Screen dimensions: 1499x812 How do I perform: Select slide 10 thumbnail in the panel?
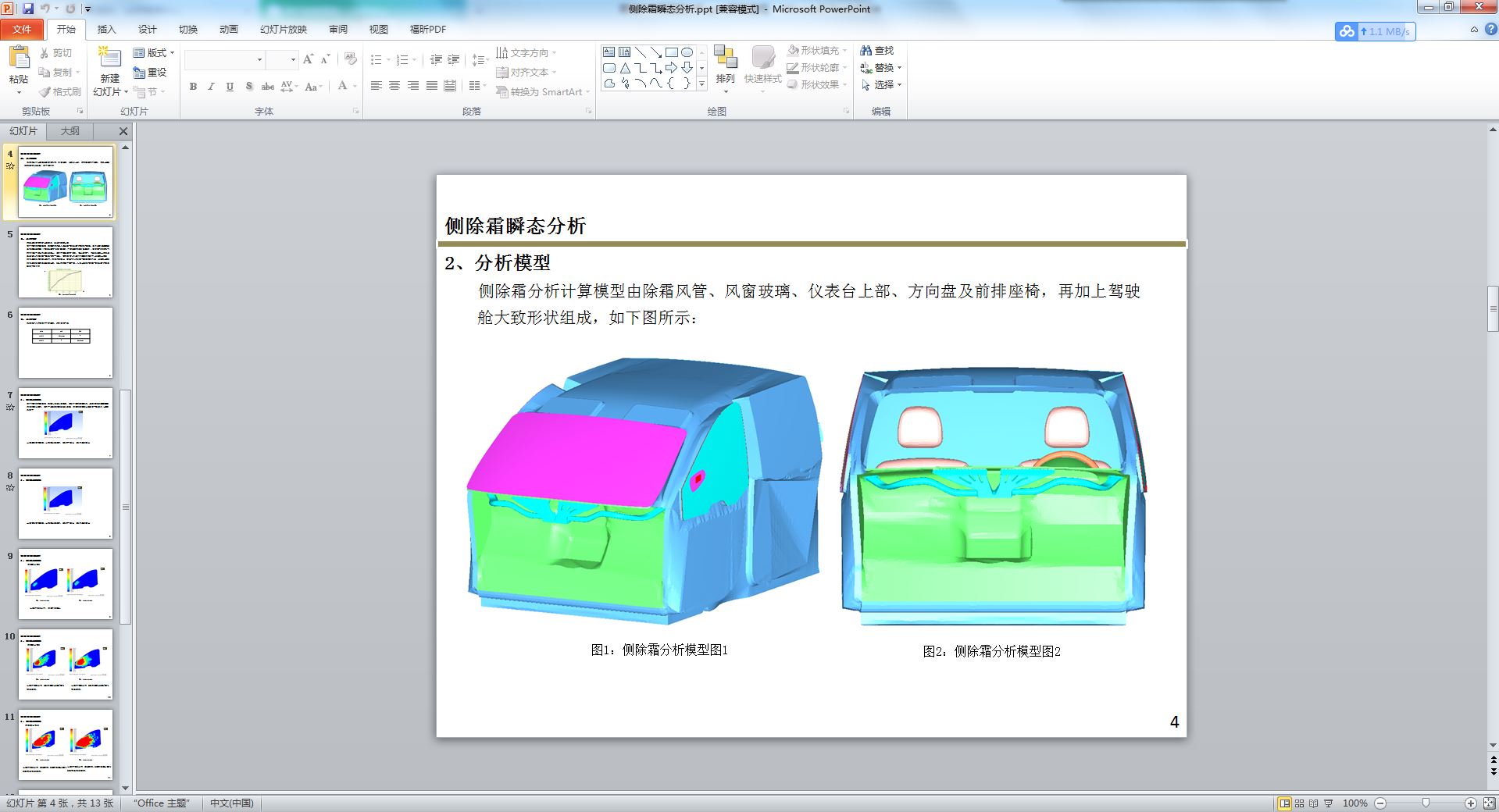(66, 664)
